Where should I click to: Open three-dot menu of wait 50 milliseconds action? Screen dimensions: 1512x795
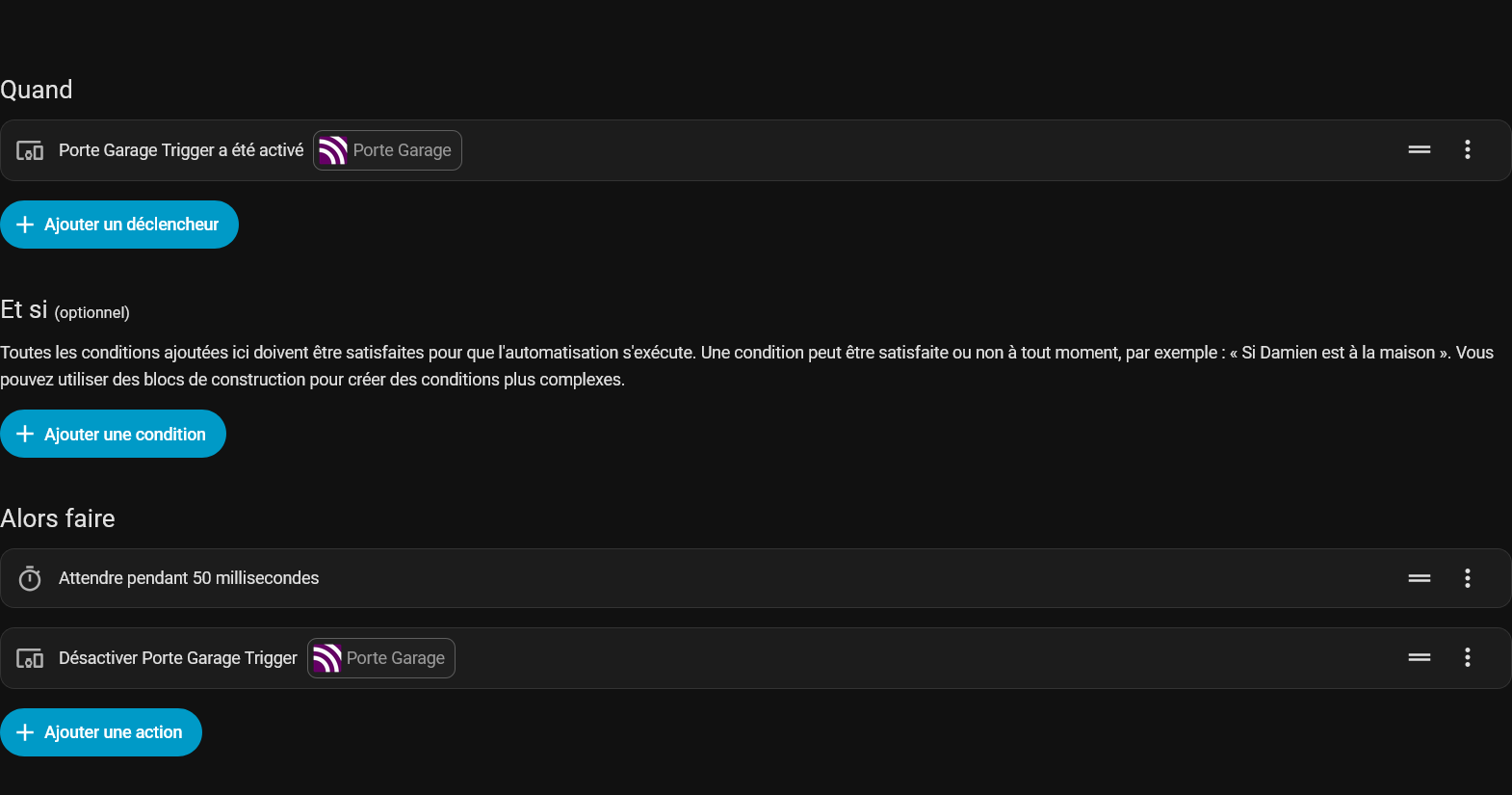tap(1468, 578)
